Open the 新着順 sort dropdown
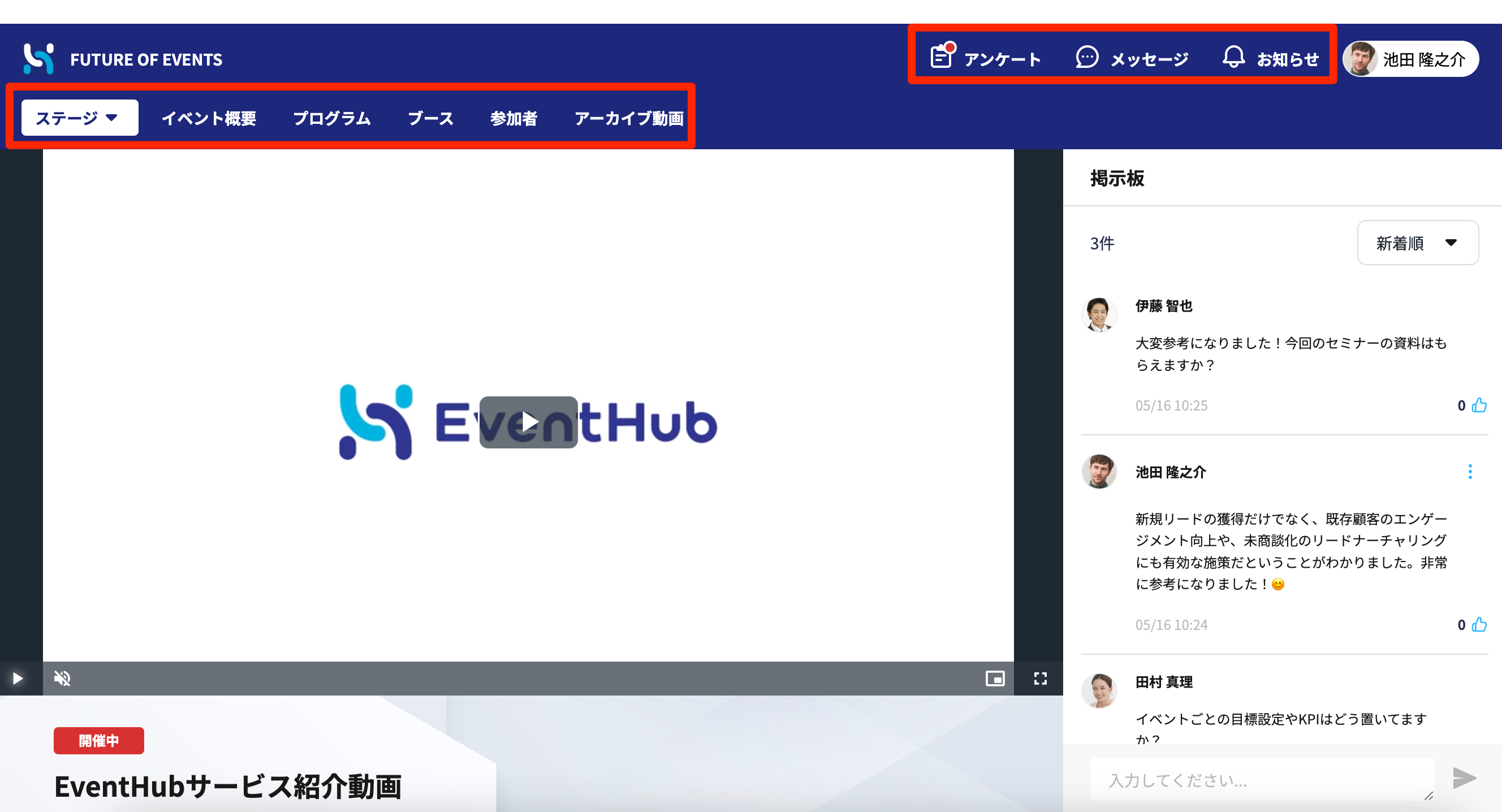The height and width of the screenshot is (812, 1502). coord(1417,243)
